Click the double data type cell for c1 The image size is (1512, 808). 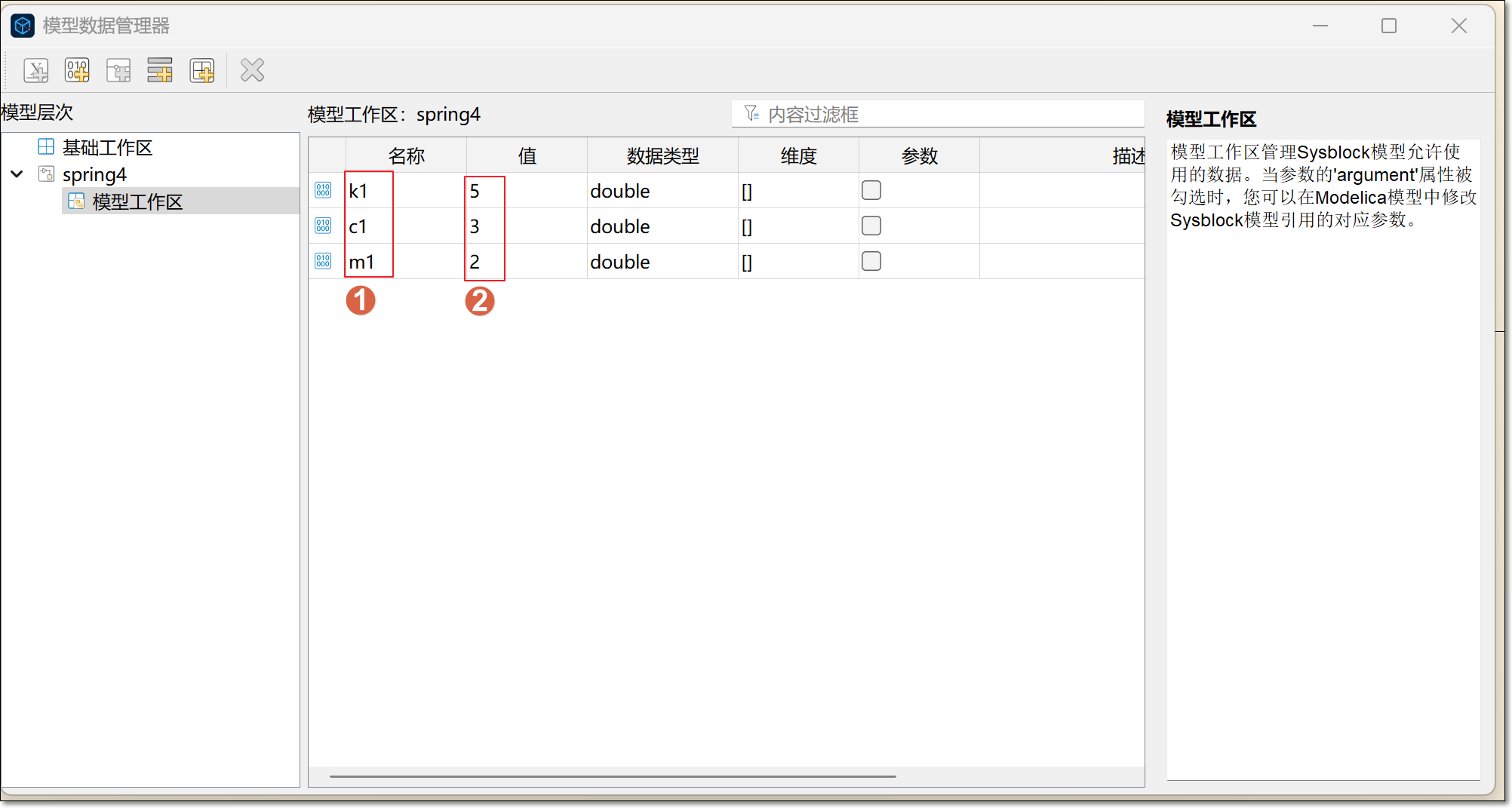(662, 226)
